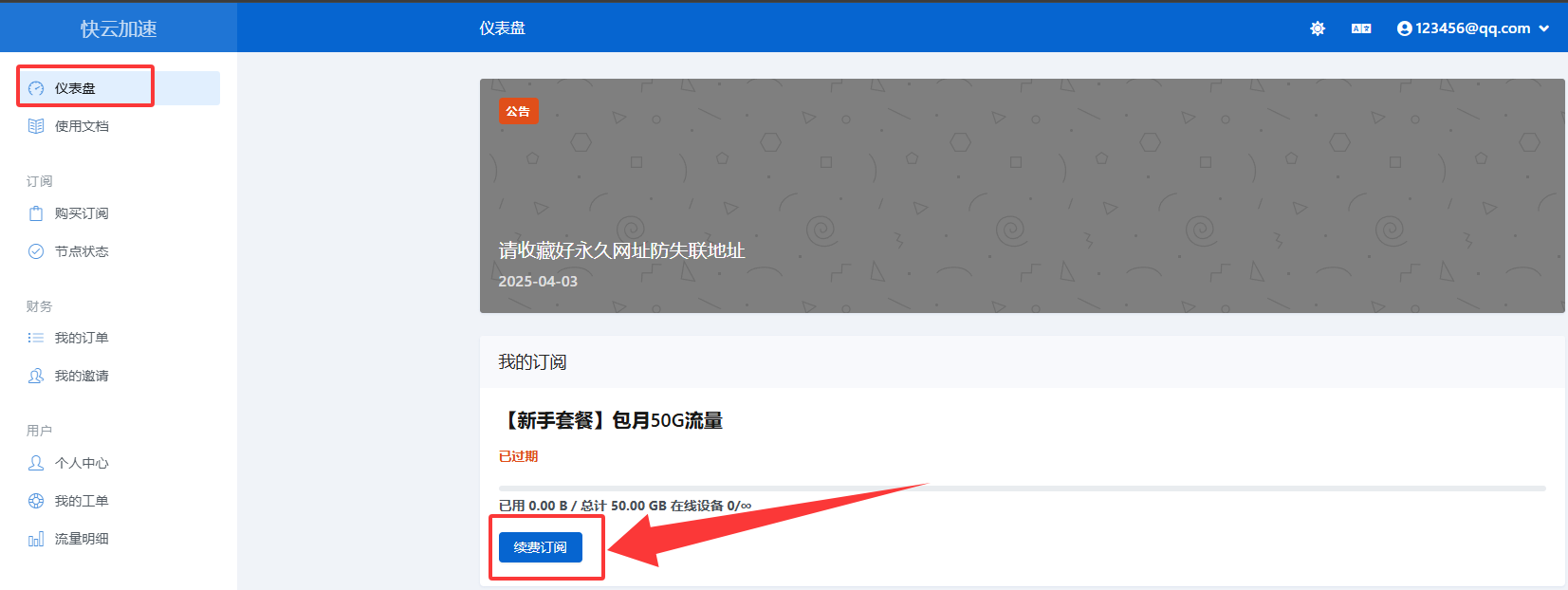This screenshot has width=1568, height=590.
Task: Go to 个人中心 page
Action: point(119,463)
